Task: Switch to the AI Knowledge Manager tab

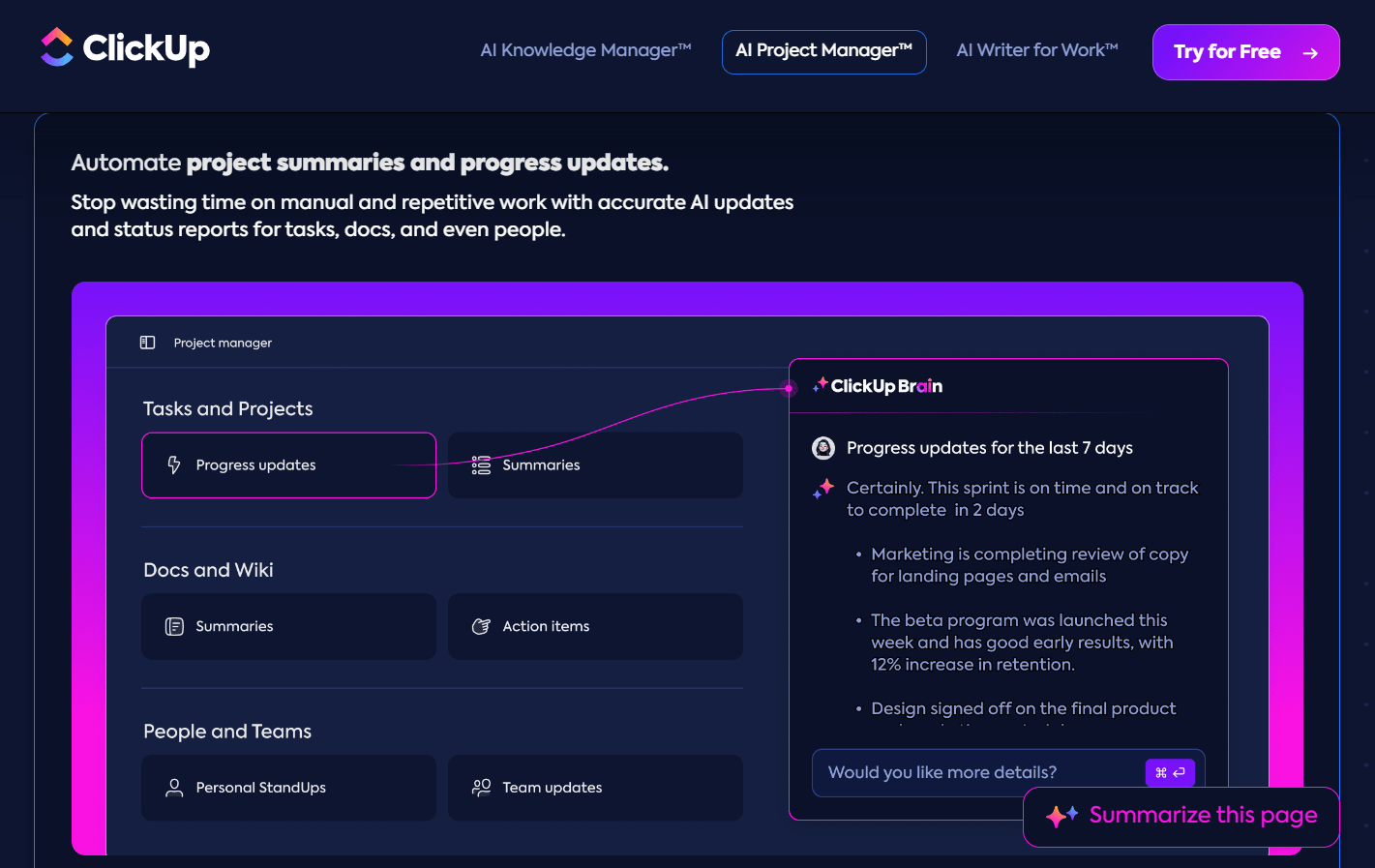Action: pos(584,50)
